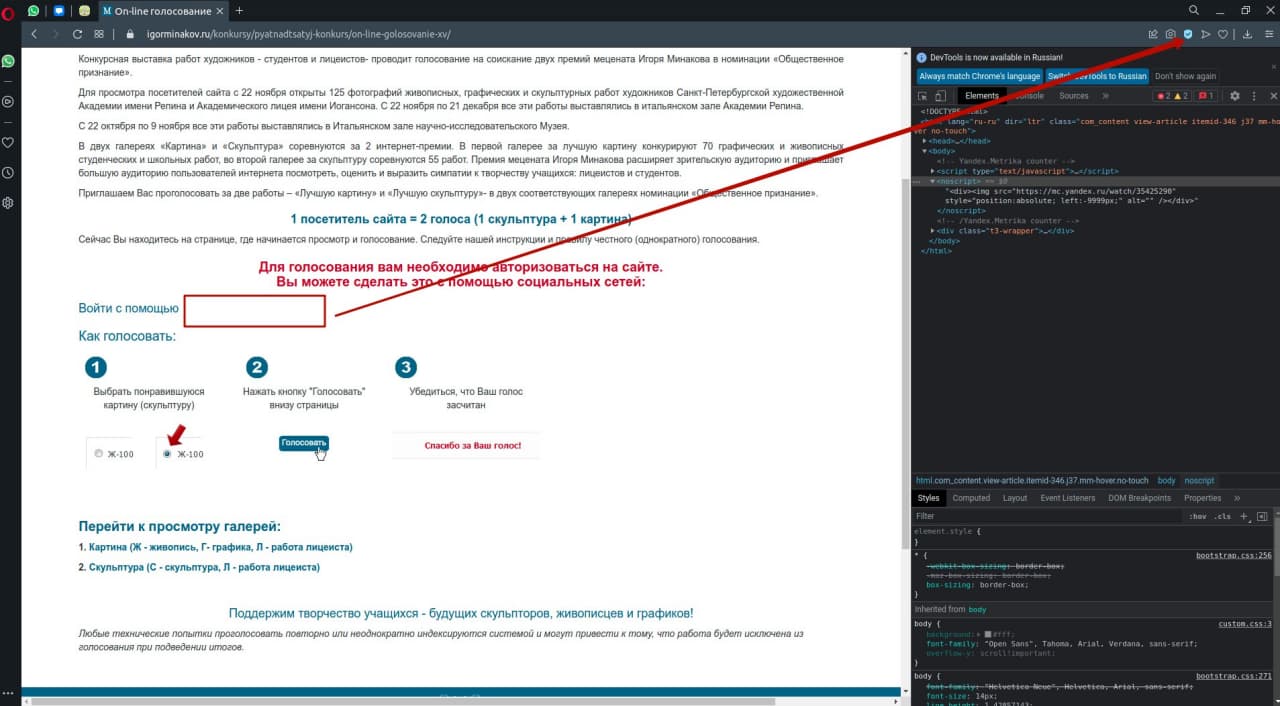Click the Opera ad blocker shield icon
Viewport: 1280px width, 706px height.
click(1187, 34)
